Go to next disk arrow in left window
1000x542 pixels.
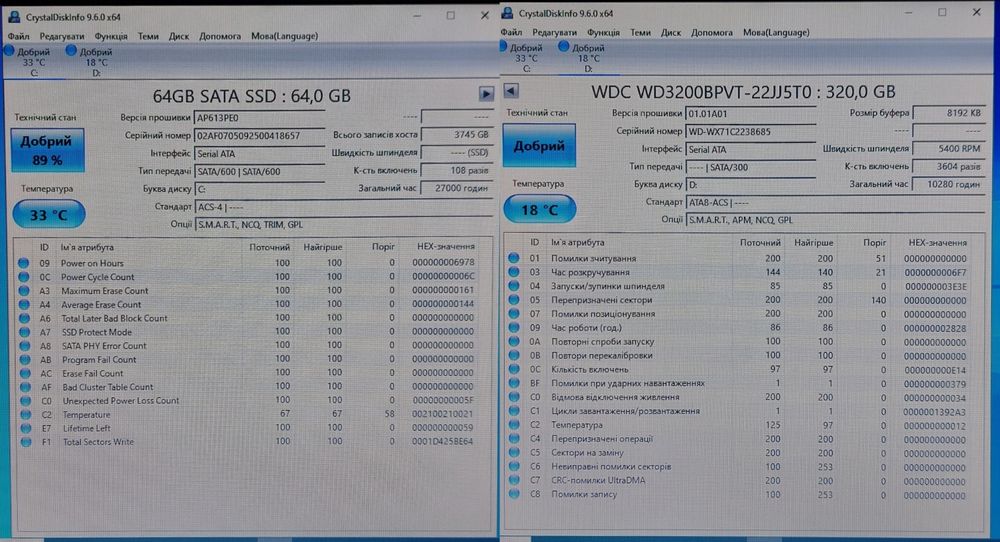click(486, 94)
